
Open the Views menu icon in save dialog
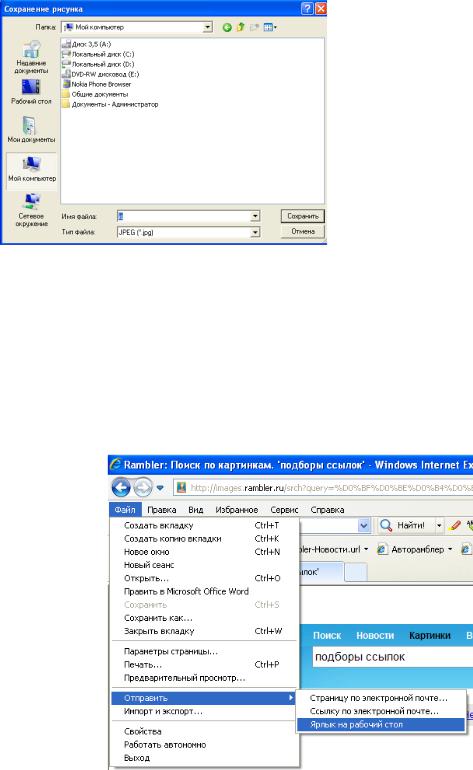coord(270,28)
